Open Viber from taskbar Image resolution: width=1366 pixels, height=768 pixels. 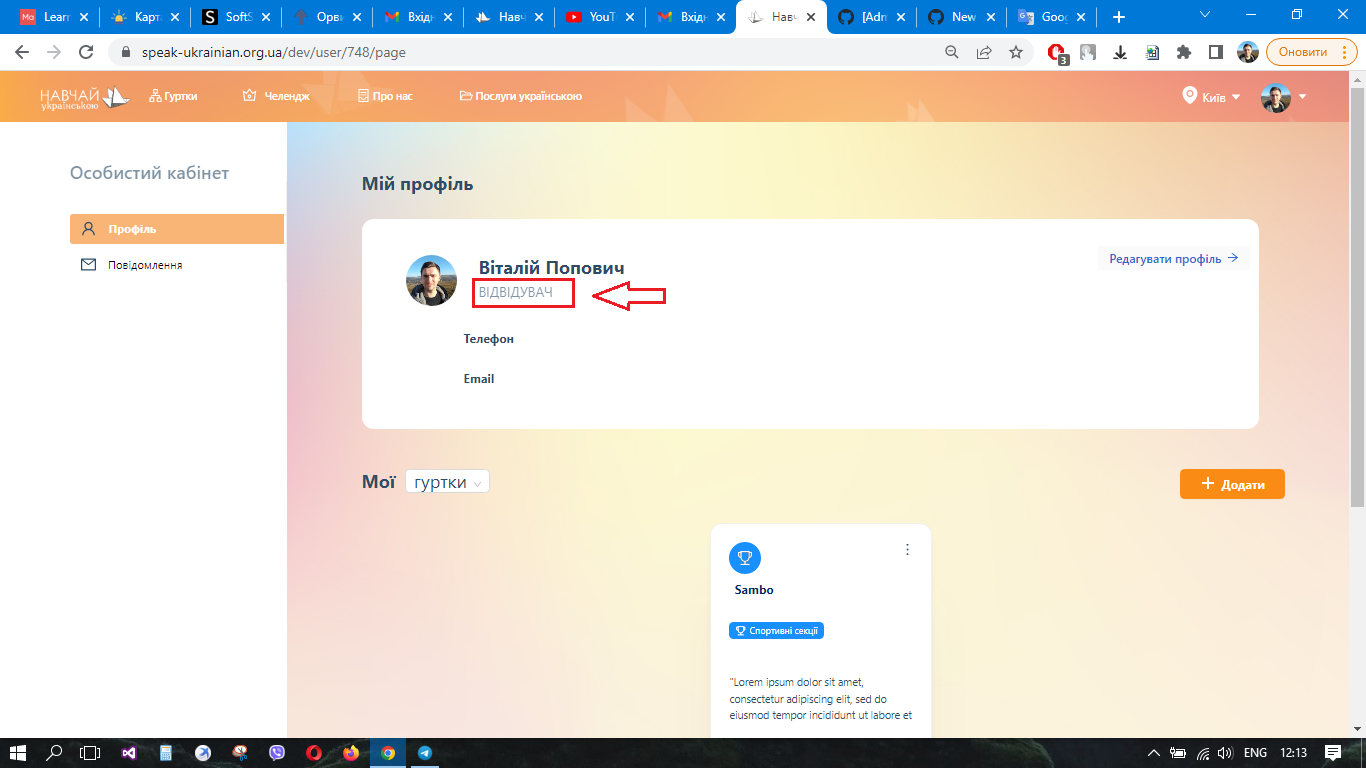(277, 753)
